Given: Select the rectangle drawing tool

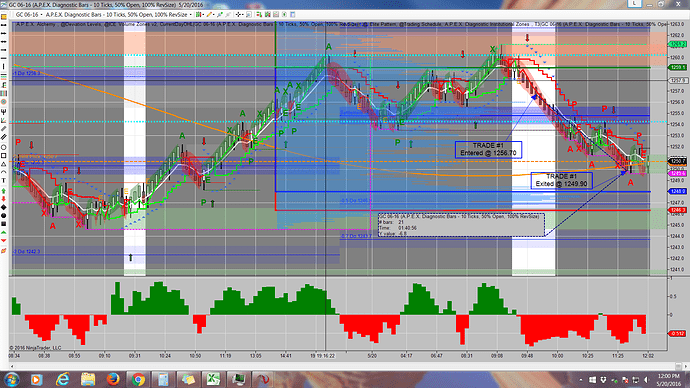Looking at the screenshot, I should point(4,155).
